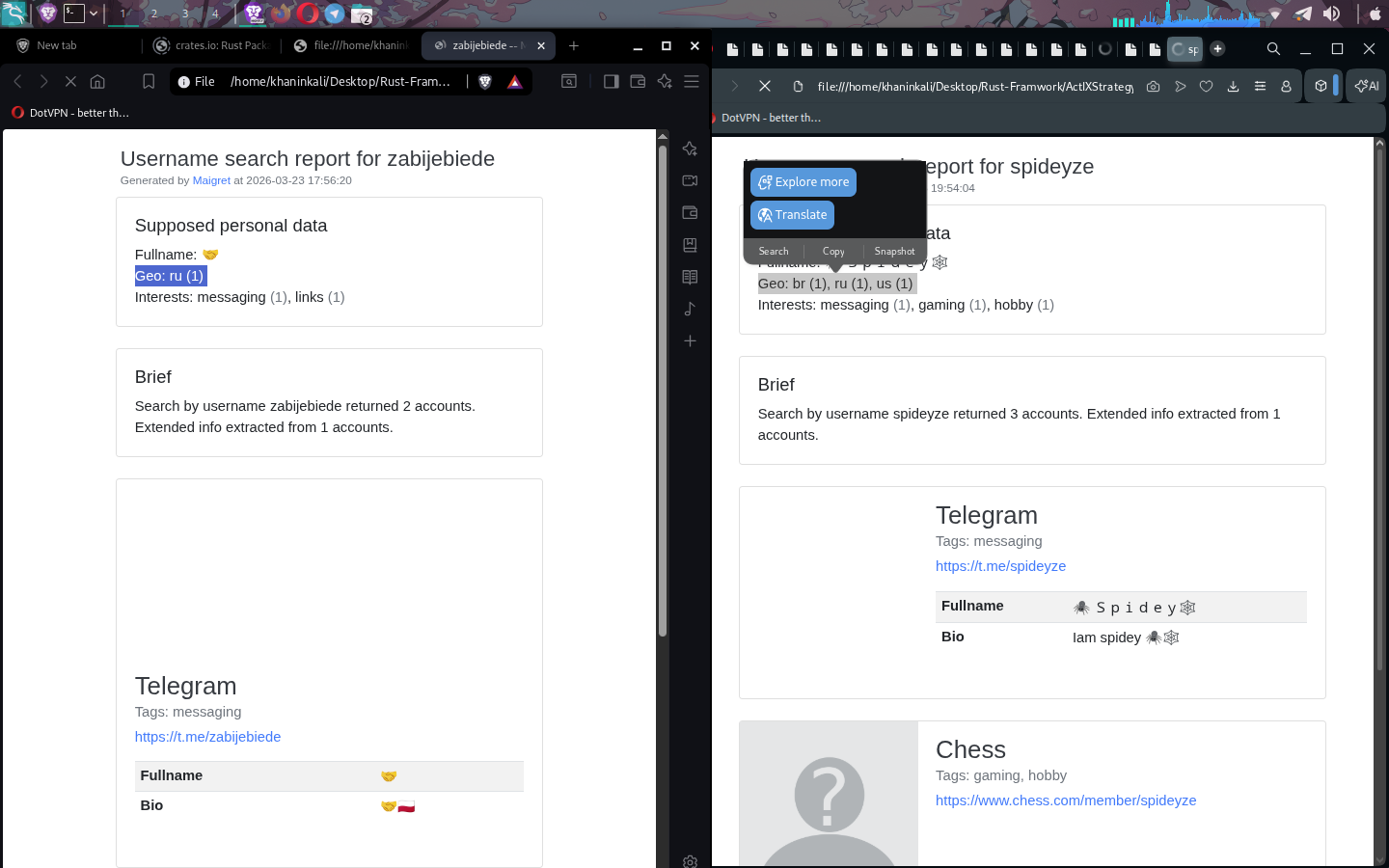Click Explore more in selection popup
Image resolution: width=1389 pixels, height=868 pixels.
(803, 182)
